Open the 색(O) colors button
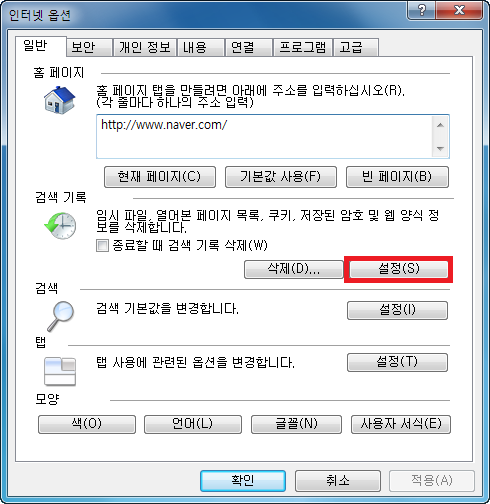 pyautogui.click(x=87, y=424)
